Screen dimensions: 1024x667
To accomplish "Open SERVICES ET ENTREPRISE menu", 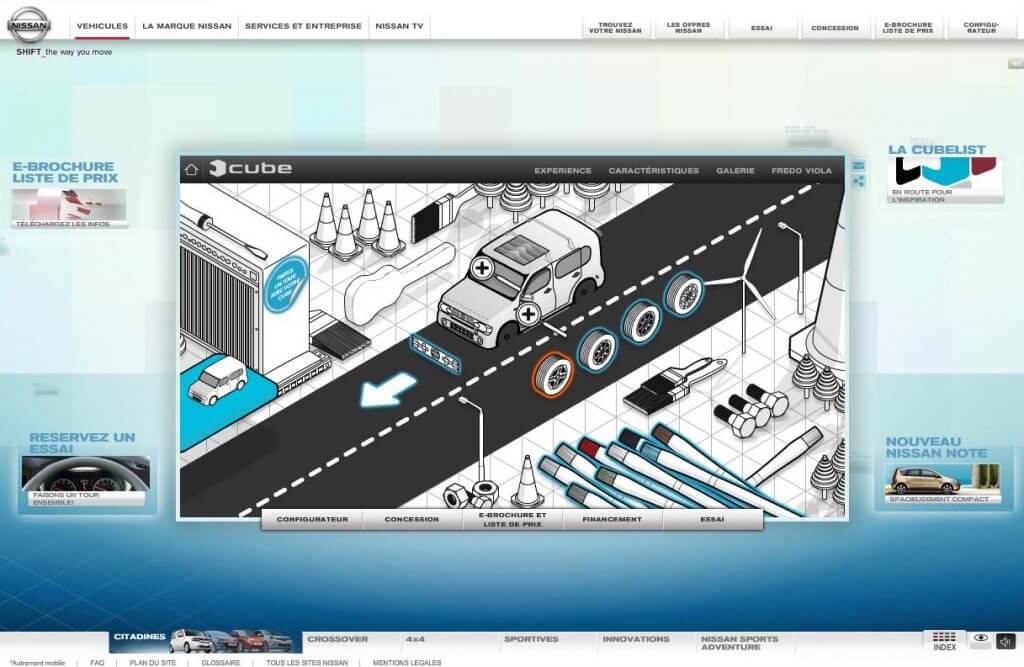I will (303, 26).
